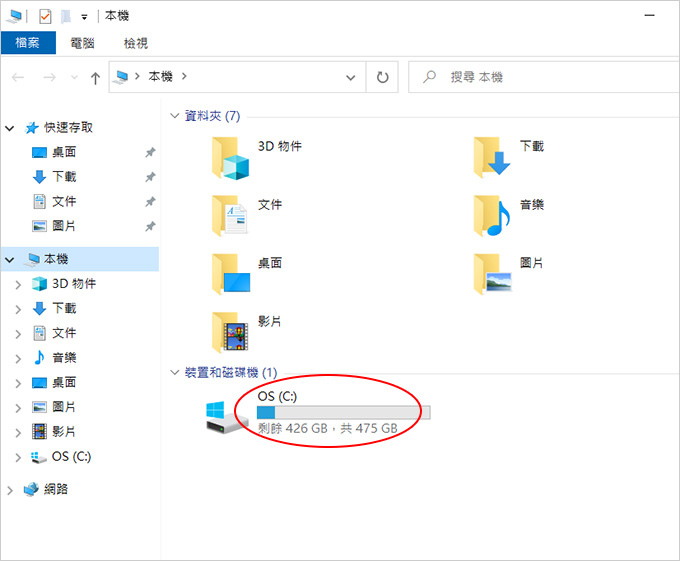The image size is (680, 561).
Task: Select 快速存取 in the navigation pane
Action: click(68, 127)
